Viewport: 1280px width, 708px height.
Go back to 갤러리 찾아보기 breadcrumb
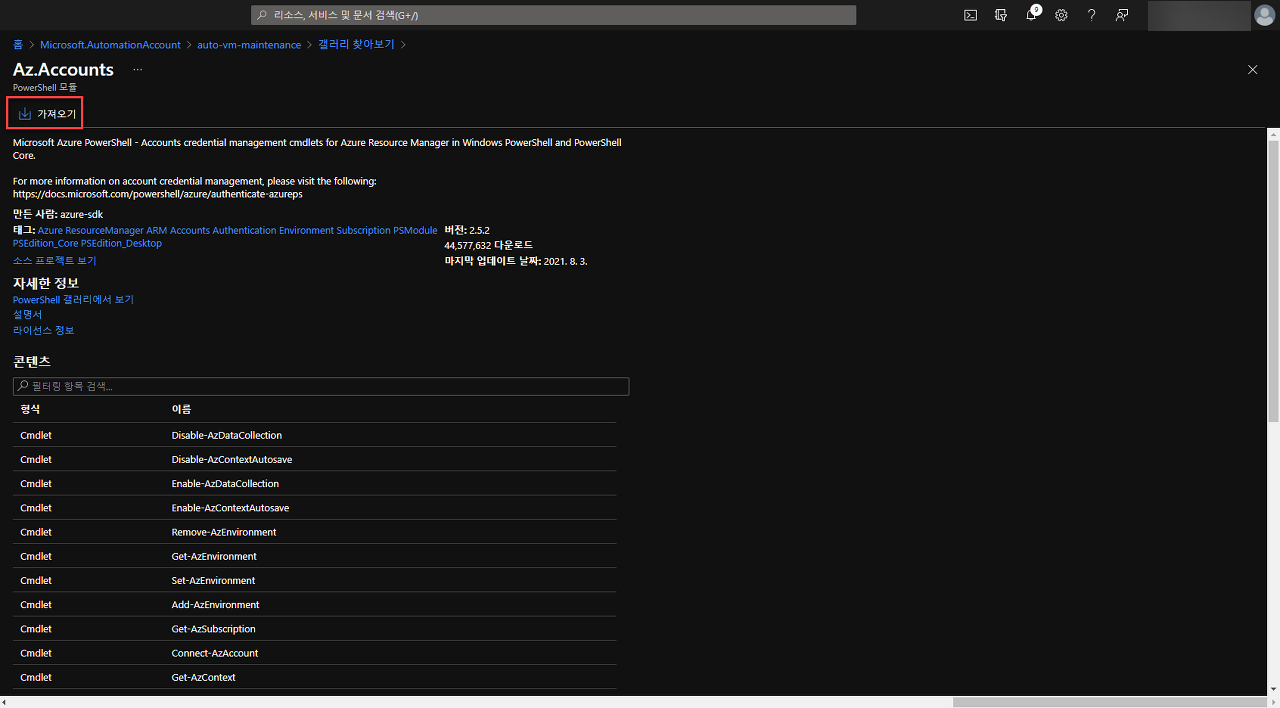[x=356, y=45]
